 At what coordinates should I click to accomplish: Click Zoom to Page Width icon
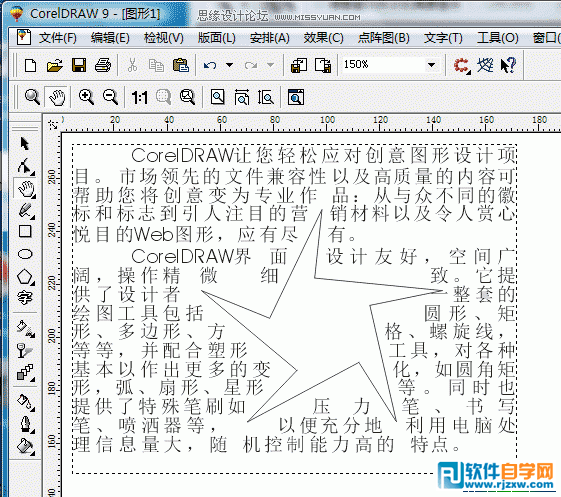[x=242, y=97]
